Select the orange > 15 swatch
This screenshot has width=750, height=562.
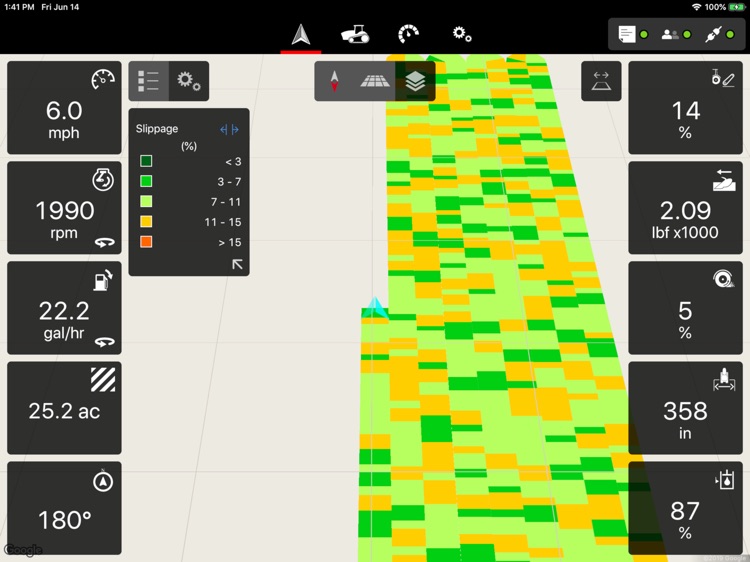[x=146, y=242]
